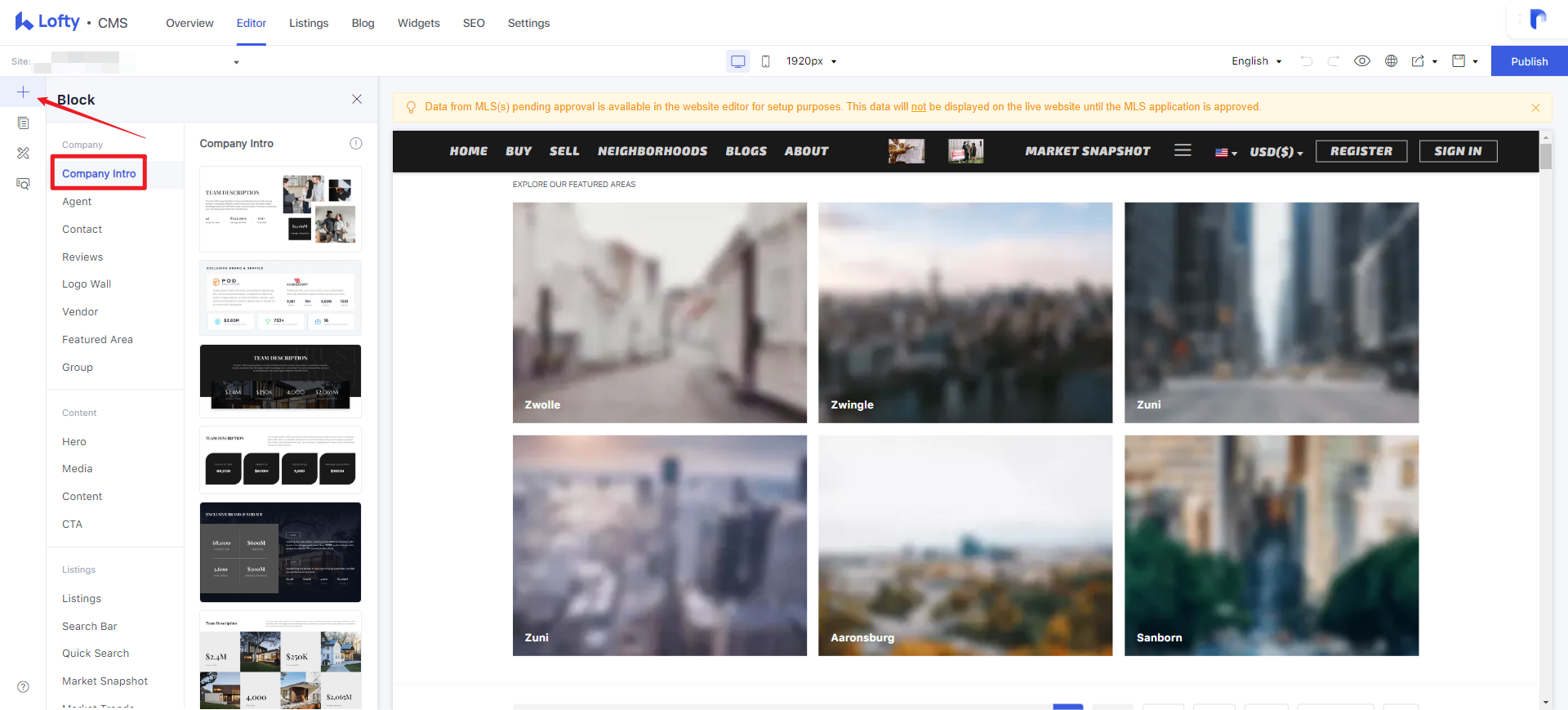The width and height of the screenshot is (1568, 710).
Task: Switch to mobile preview icon
Action: pos(765,61)
